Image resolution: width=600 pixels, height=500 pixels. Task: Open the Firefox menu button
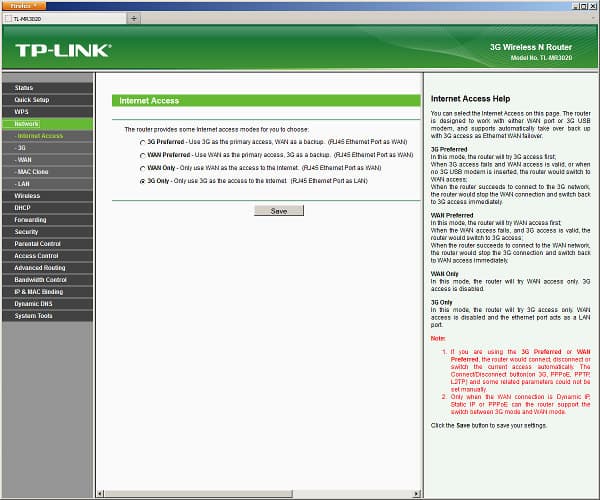point(24,6)
